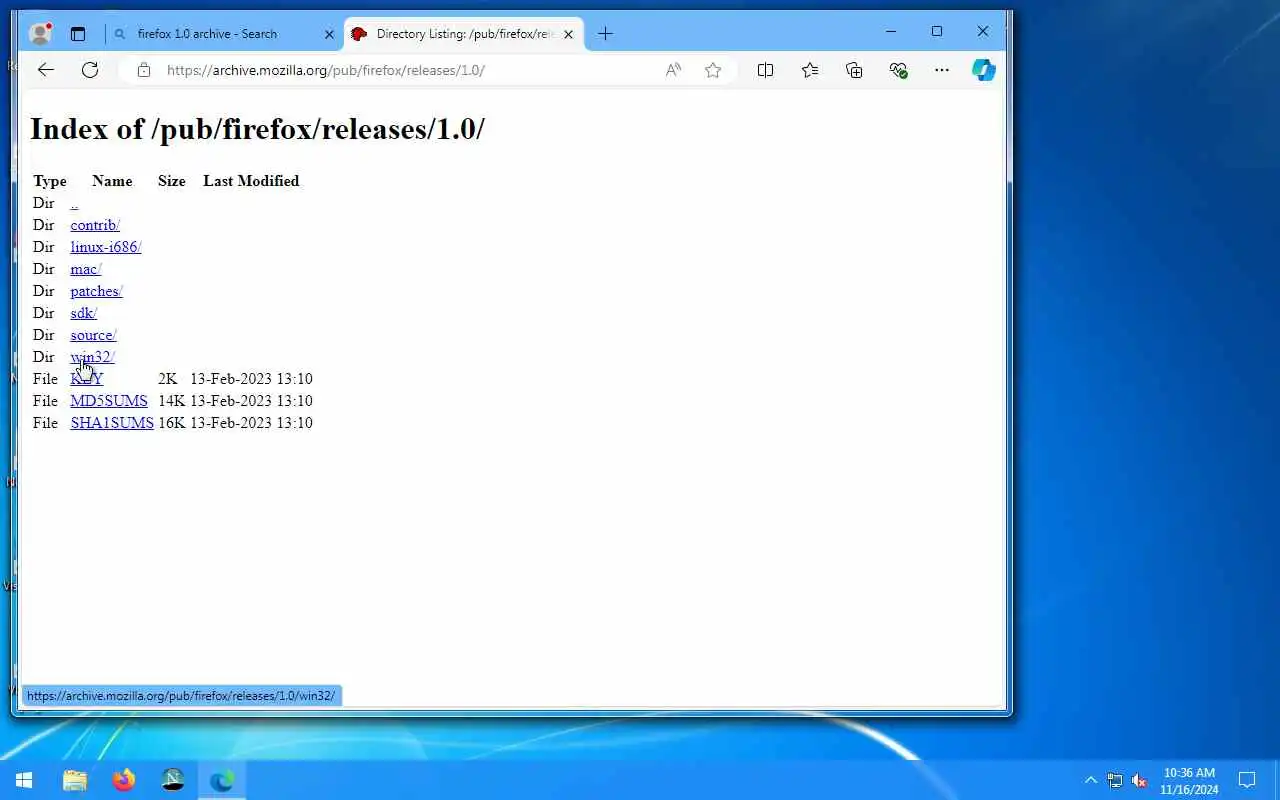Open muted volume tray icon

1139,780
